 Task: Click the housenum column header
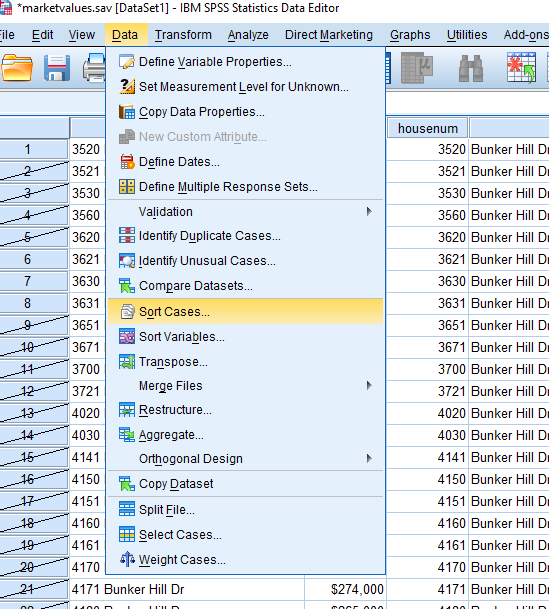coord(427,128)
